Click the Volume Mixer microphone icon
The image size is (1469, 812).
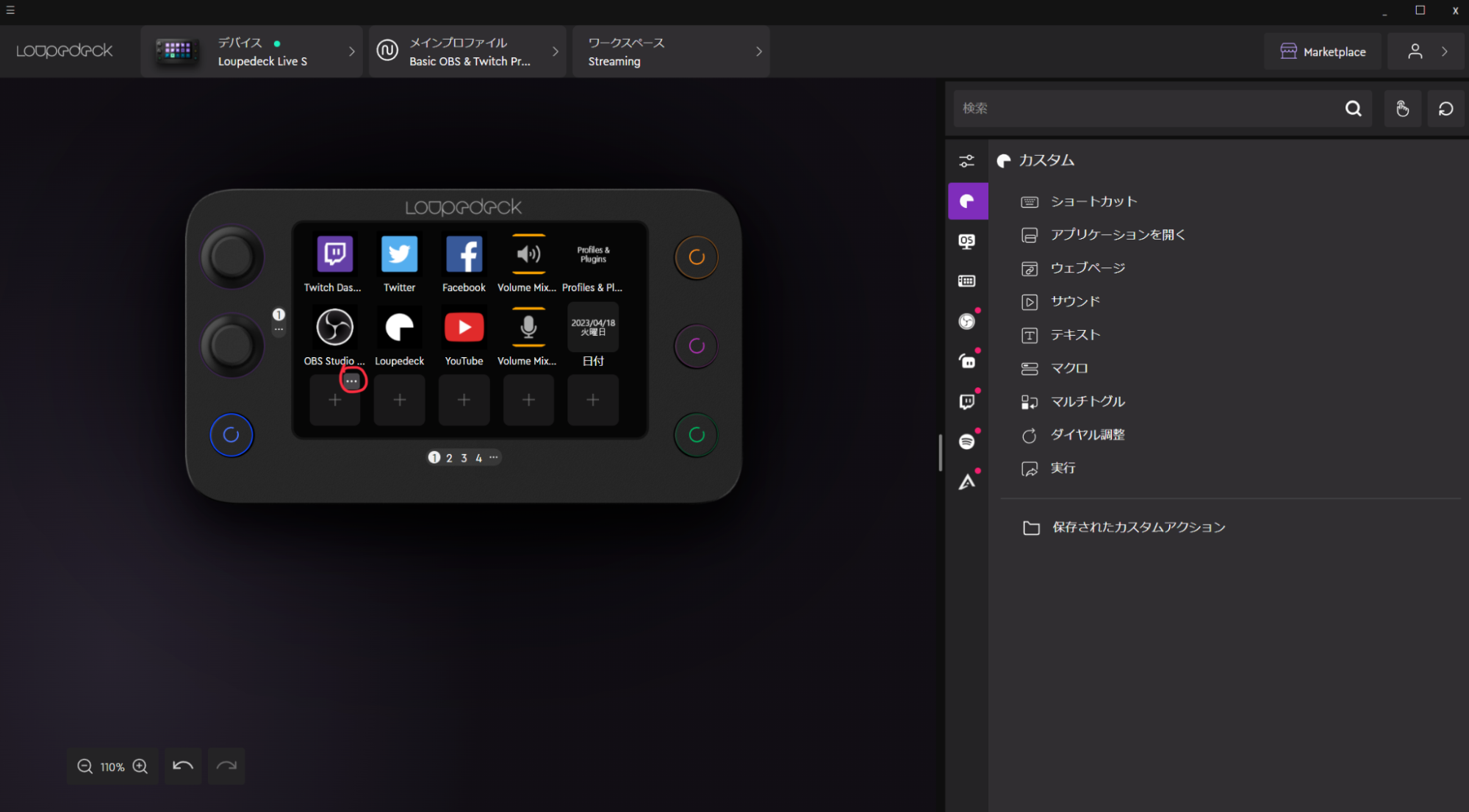[x=528, y=327]
